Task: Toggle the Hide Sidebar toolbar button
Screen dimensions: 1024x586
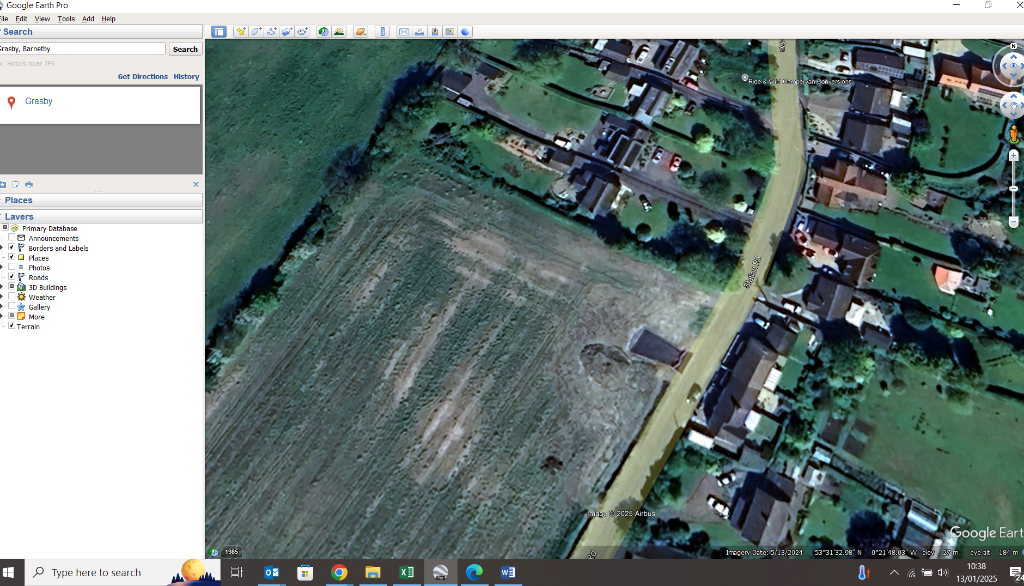Action: pos(218,32)
